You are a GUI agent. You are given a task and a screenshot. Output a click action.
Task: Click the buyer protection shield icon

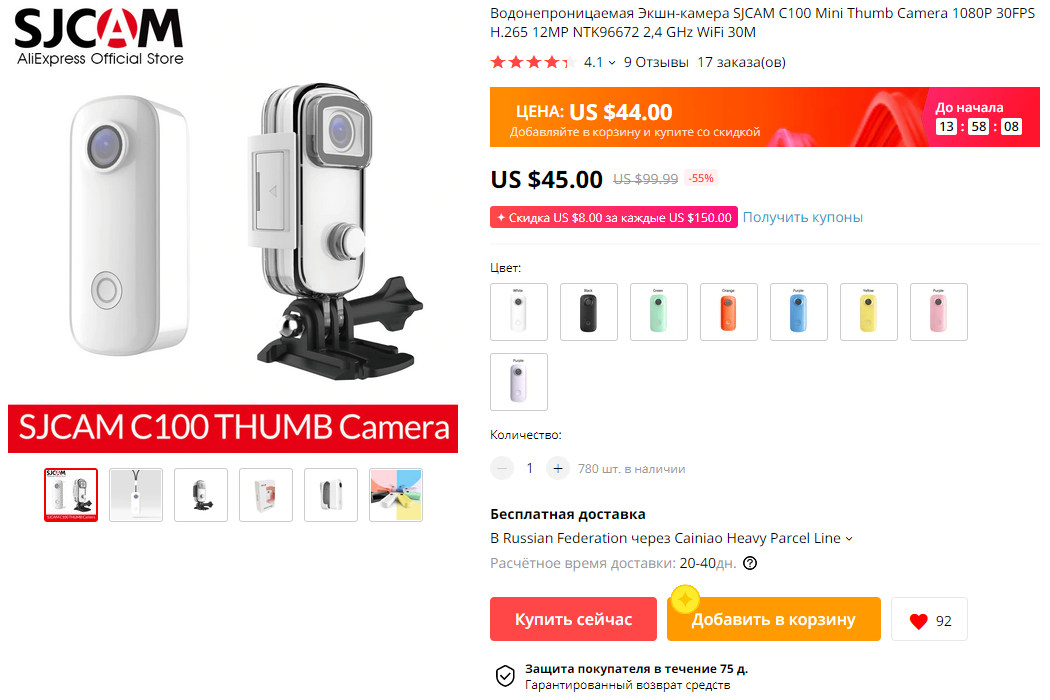coord(505,677)
